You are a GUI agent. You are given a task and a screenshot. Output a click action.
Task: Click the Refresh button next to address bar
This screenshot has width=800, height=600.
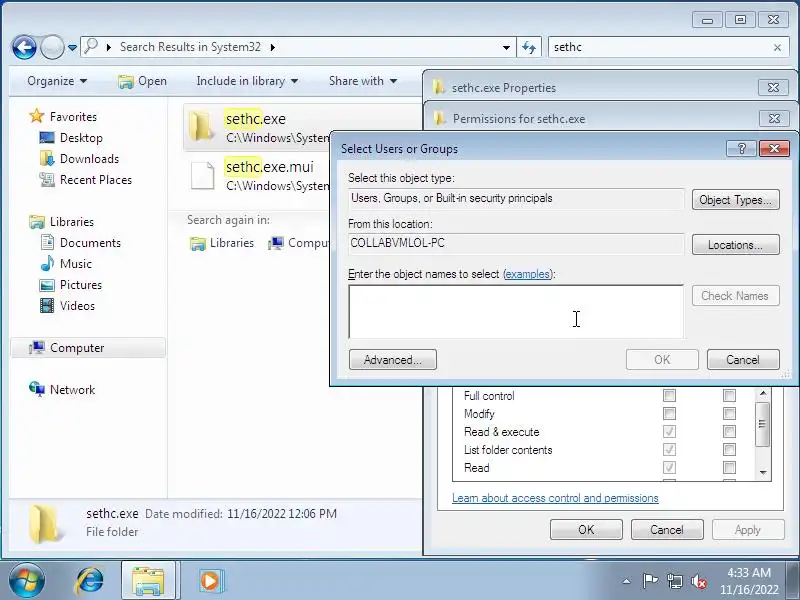pyautogui.click(x=529, y=47)
